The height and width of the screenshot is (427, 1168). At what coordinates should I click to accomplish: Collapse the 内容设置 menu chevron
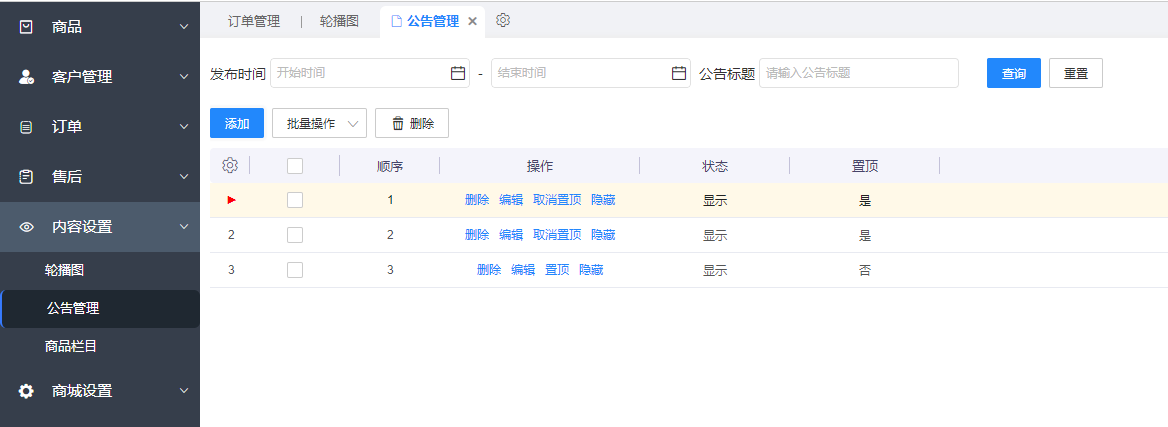coord(184,227)
